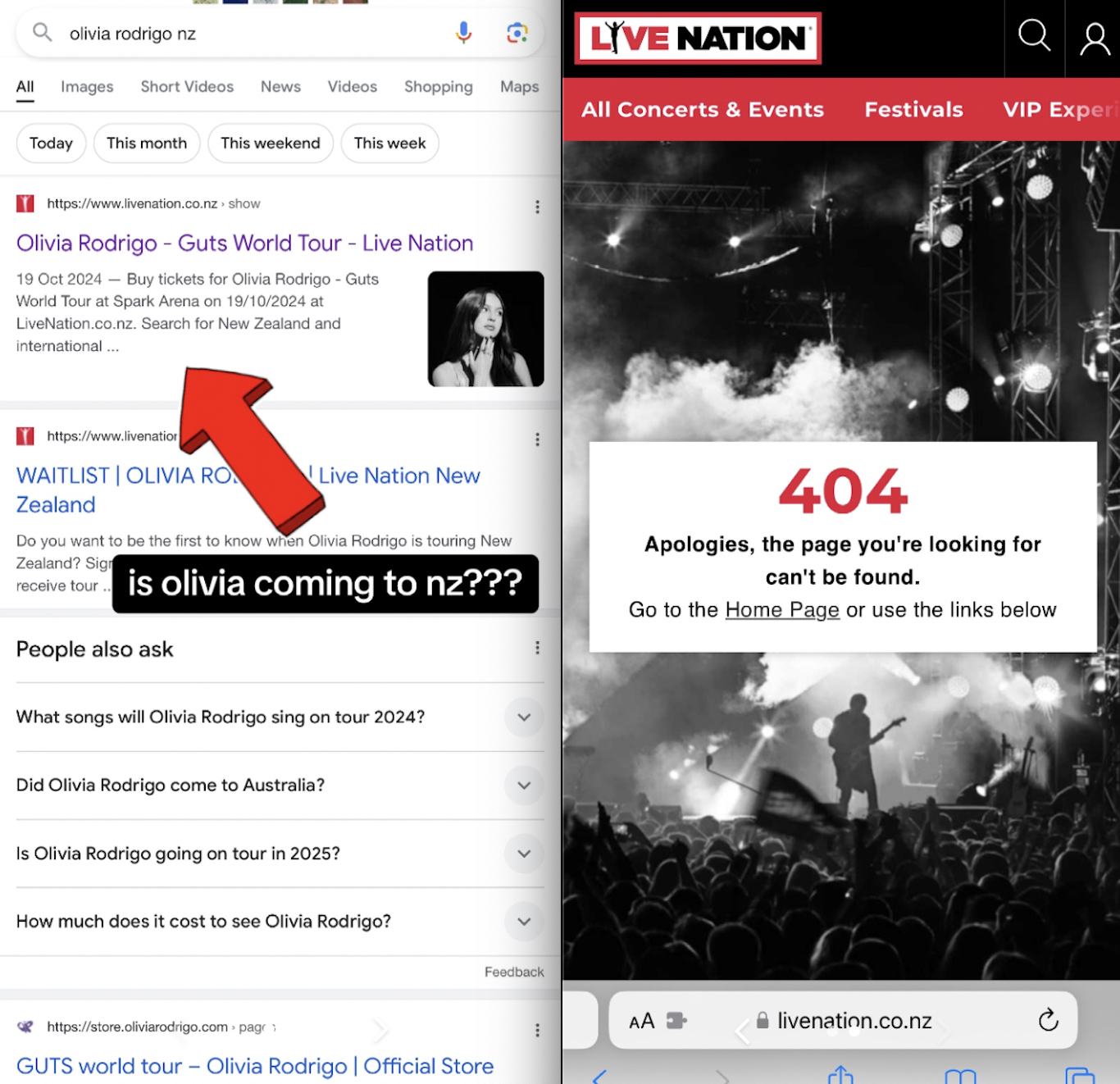Switch to the News search tab

[x=280, y=87]
